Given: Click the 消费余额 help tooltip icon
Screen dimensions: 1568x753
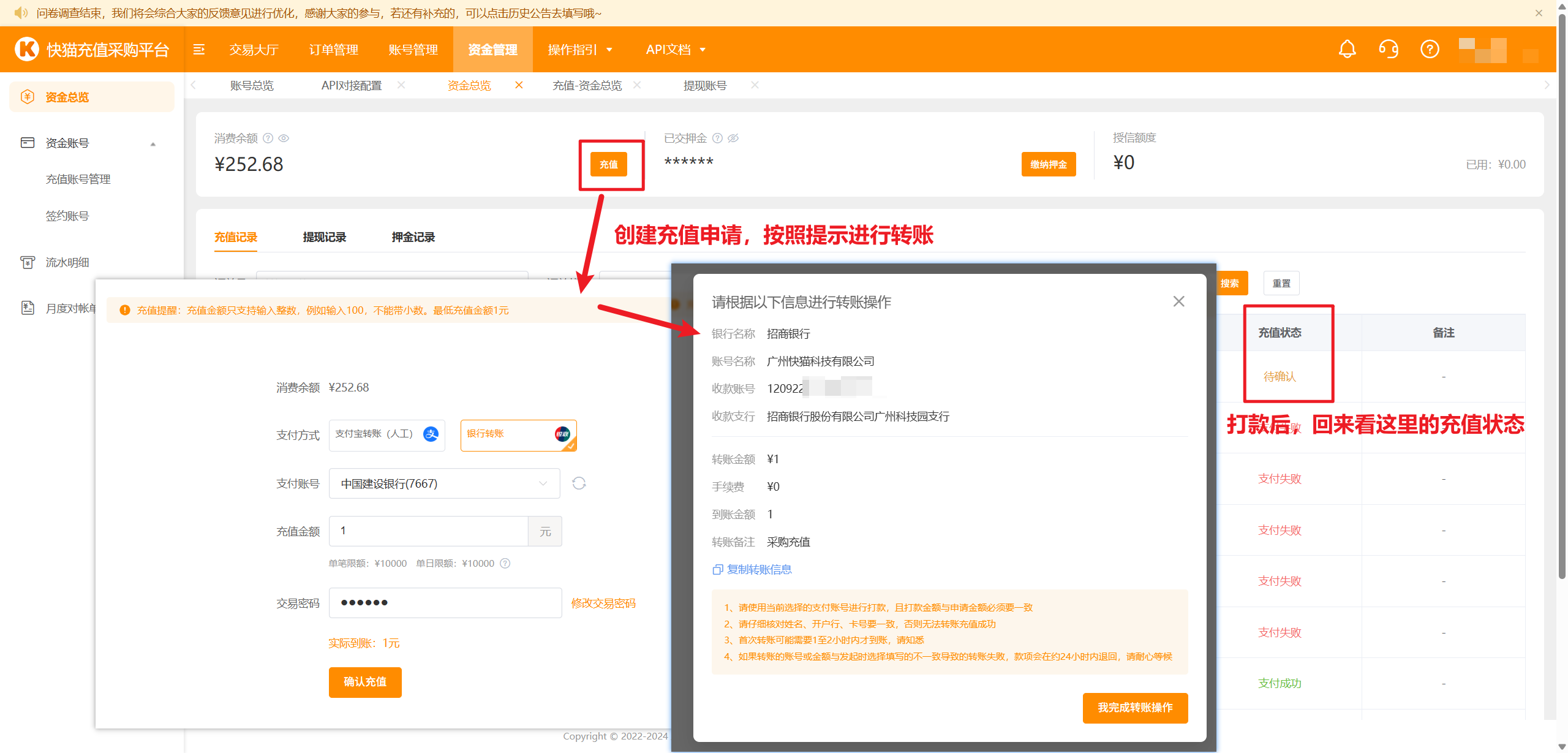Looking at the screenshot, I should click(x=268, y=138).
